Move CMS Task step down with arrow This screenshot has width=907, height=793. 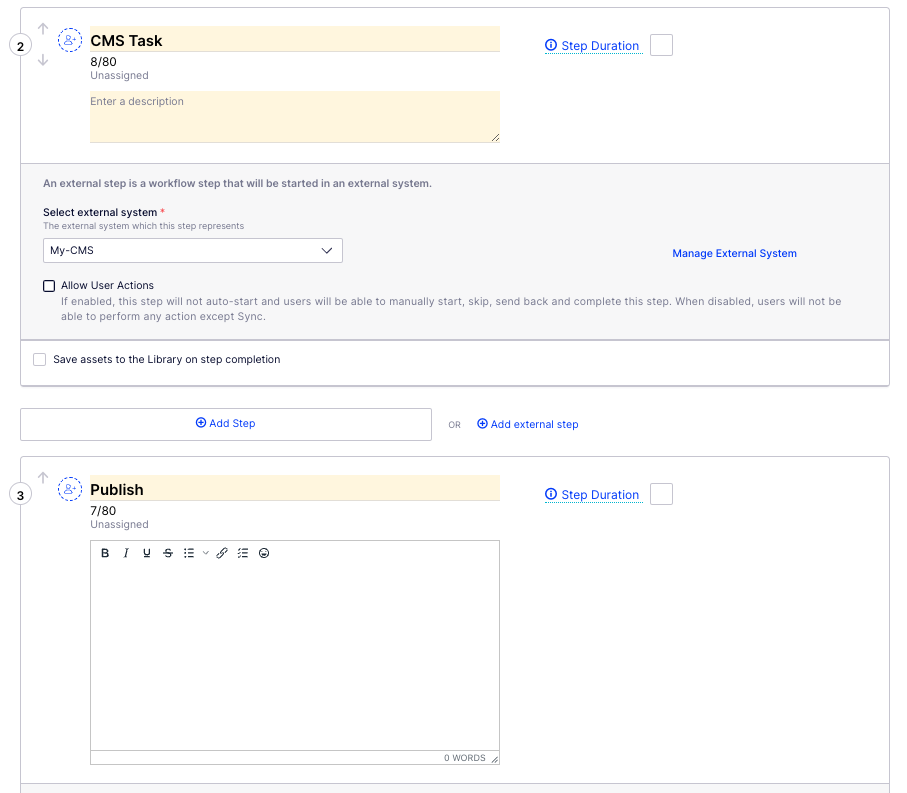coord(43,61)
